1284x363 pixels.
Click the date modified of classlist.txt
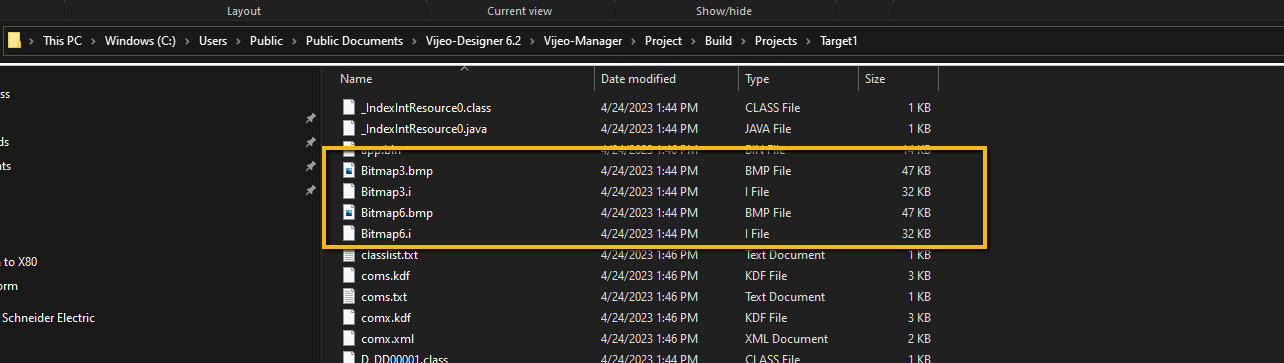click(x=649, y=255)
